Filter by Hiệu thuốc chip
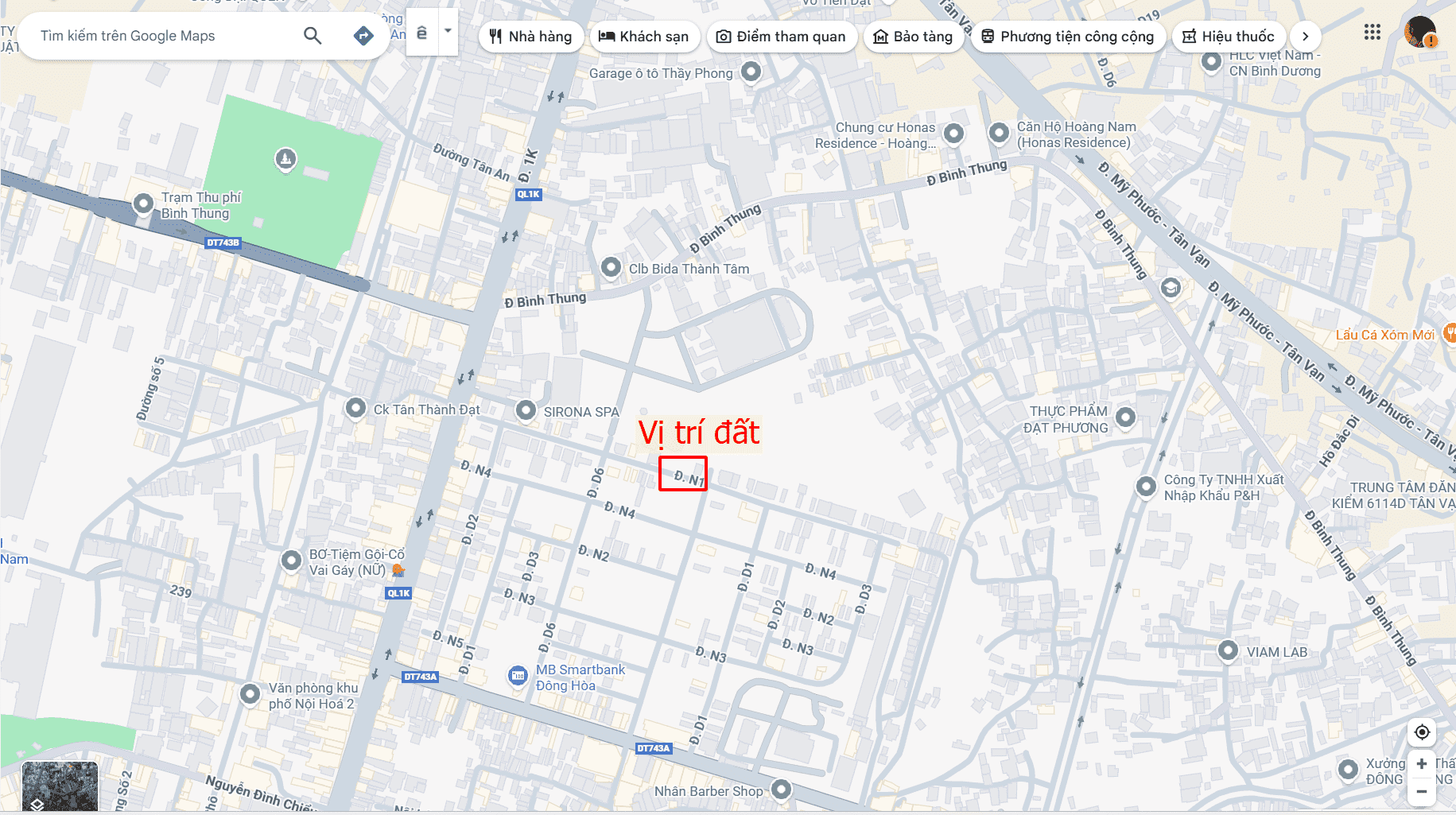 coord(1229,37)
